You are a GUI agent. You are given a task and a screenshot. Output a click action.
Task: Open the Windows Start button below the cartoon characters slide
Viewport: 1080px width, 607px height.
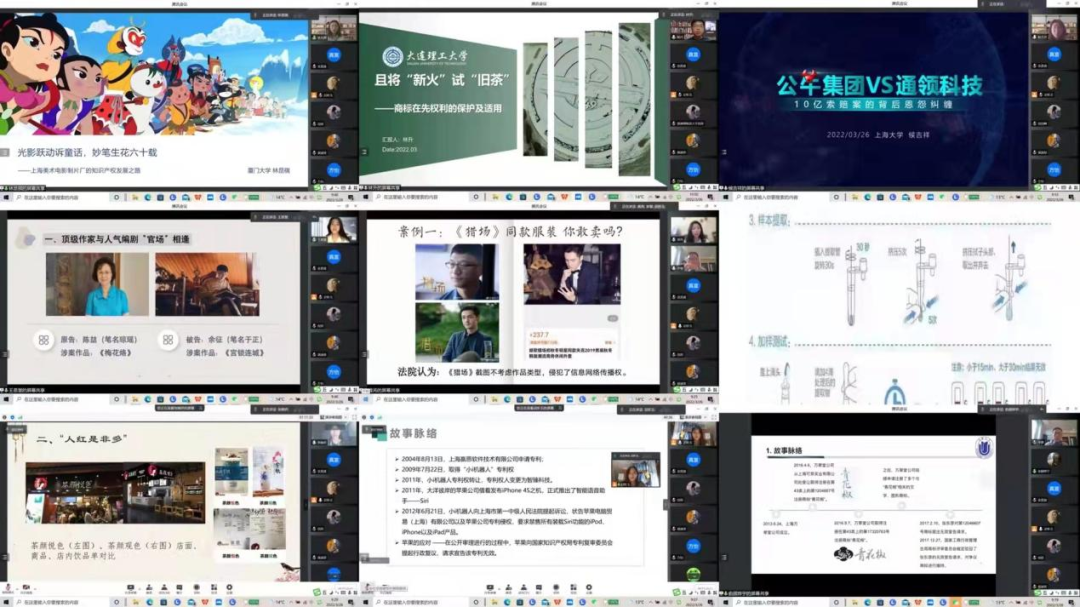point(4,197)
